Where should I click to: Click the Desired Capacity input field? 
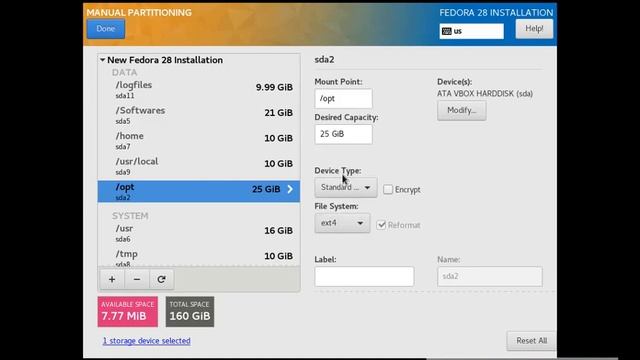tap(343, 134)
